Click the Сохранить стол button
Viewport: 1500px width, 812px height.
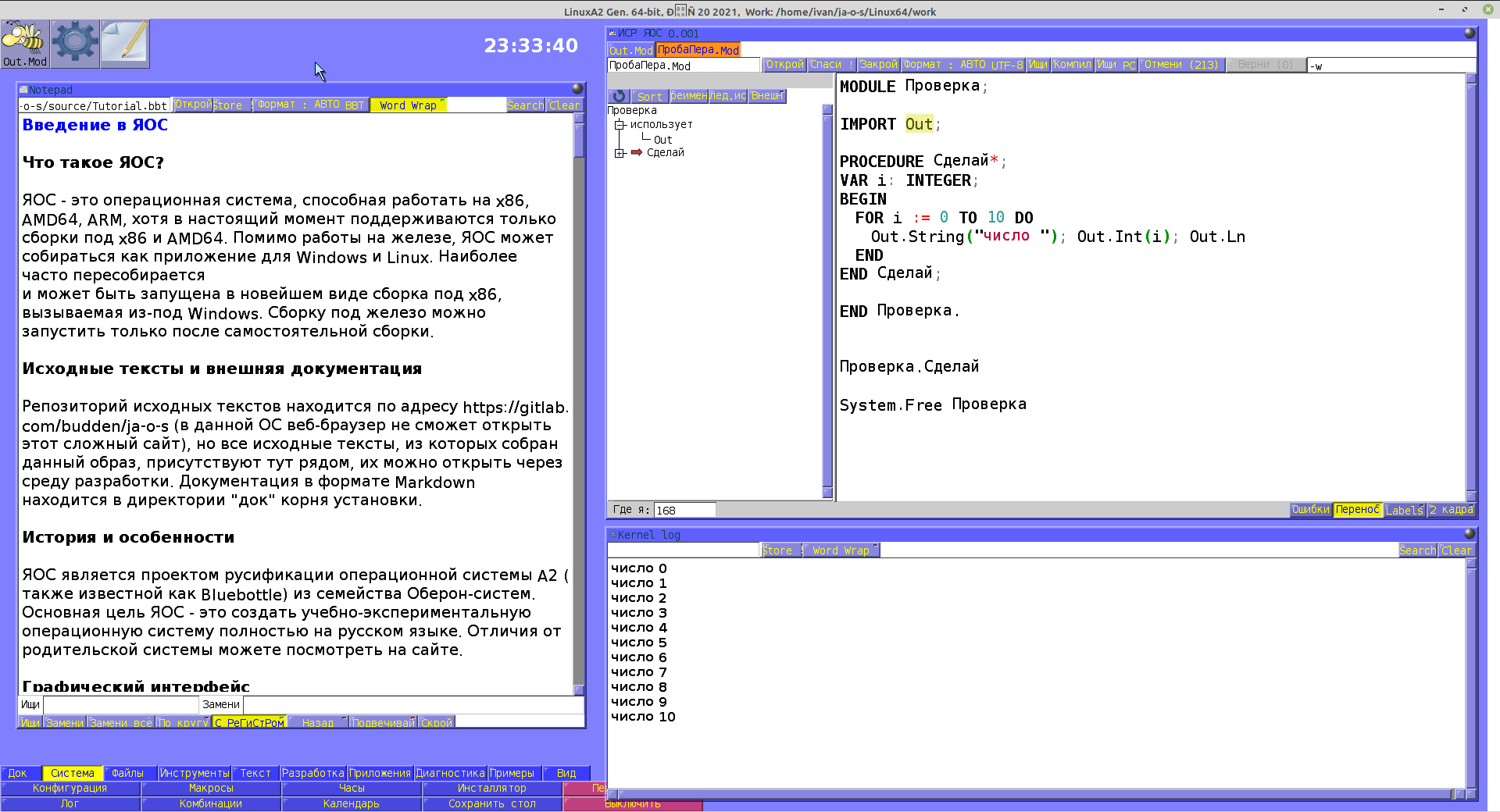click(x=491, y=803)
